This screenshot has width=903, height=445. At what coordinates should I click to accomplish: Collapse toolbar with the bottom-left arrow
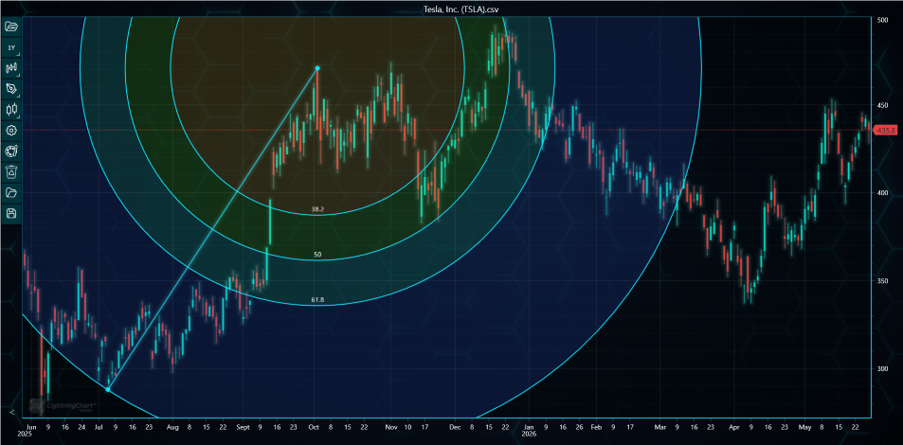click(x=12, y=412)
